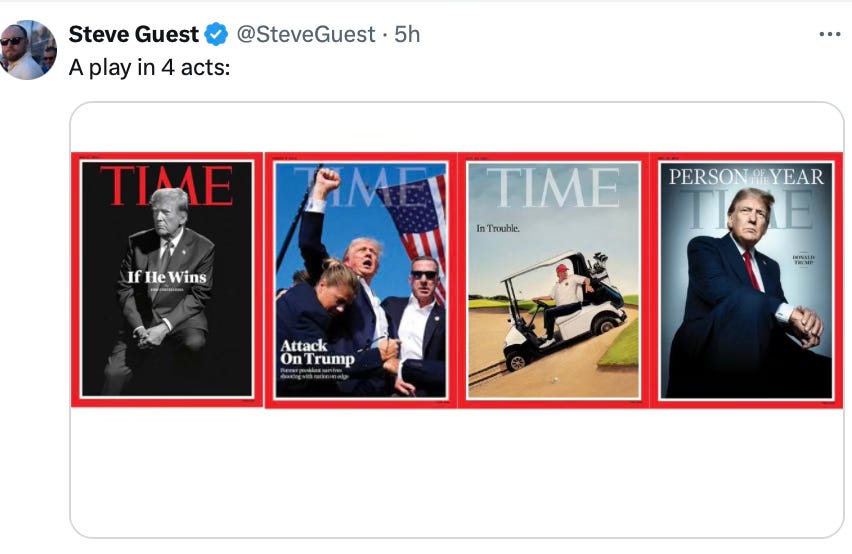Open the @SteveGuest handle link

coord(304,35)
